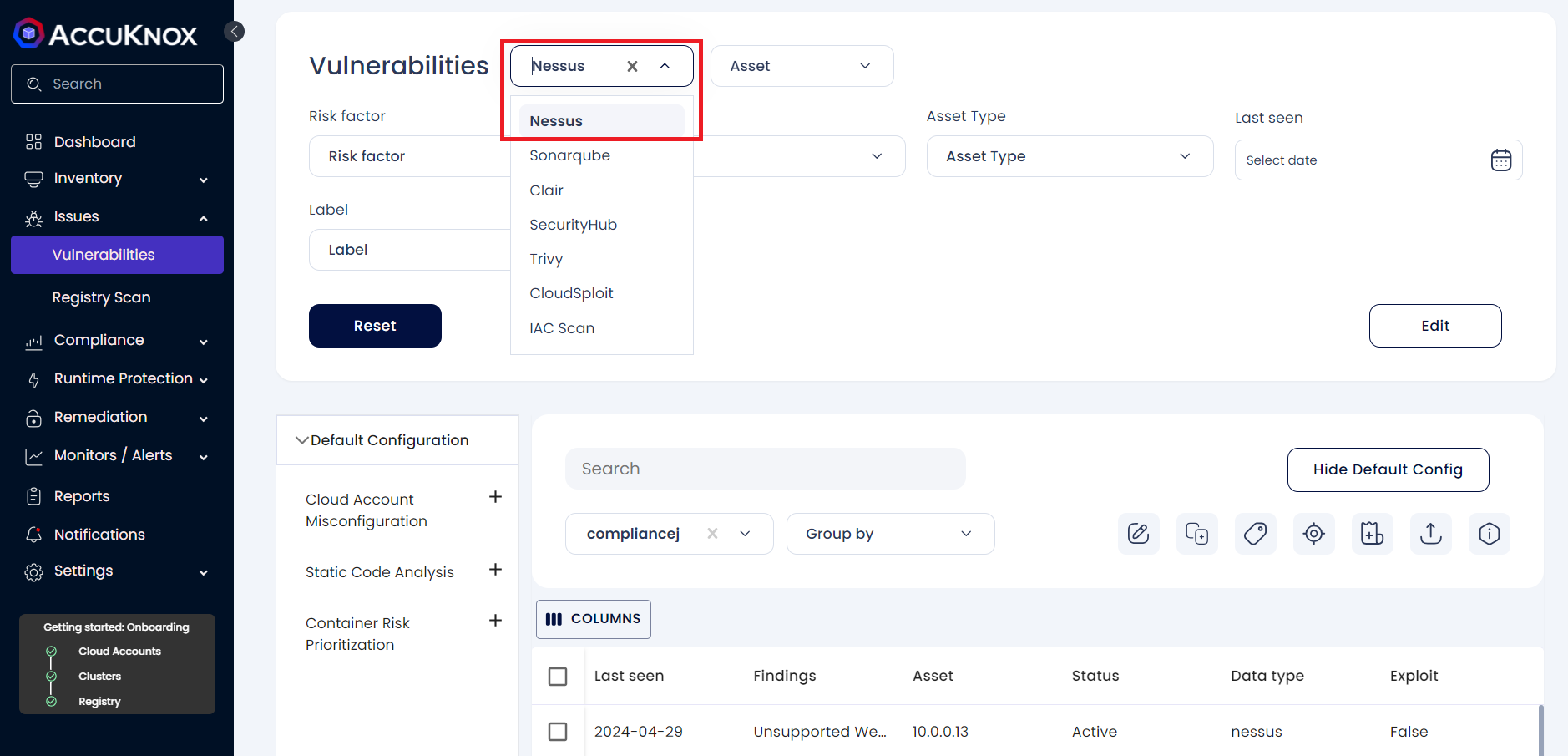Click Clusters onboarding link
The width and height of the screenshot is (1568, 756).
[x=99, y=677]
